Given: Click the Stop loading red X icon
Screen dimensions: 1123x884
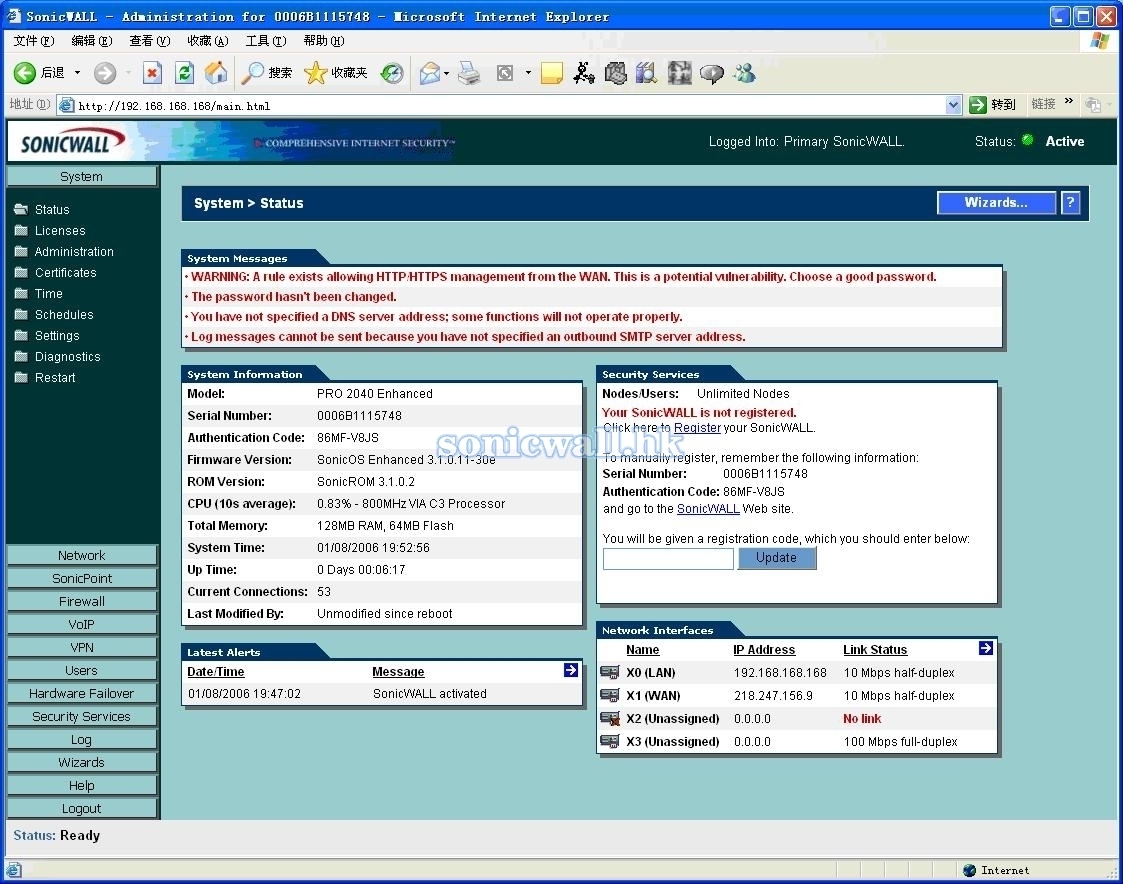Looking at the screenshot, I should tap(152, 73).
